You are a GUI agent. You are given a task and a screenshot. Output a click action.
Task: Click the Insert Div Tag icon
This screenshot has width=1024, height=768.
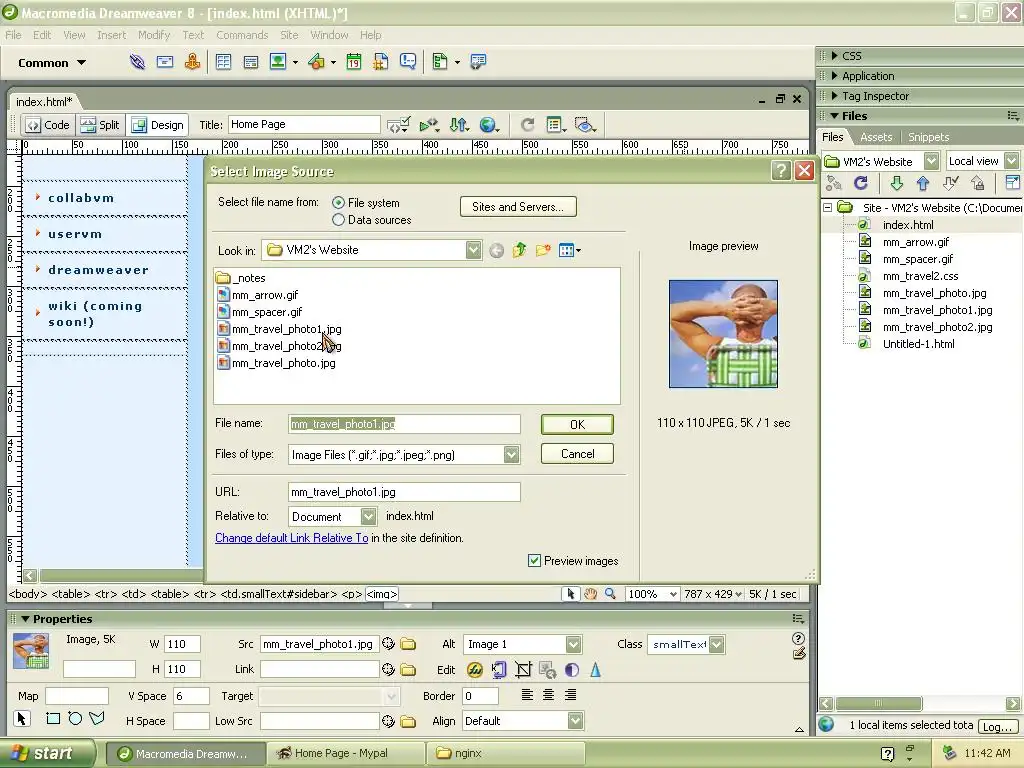click(251, 62)
